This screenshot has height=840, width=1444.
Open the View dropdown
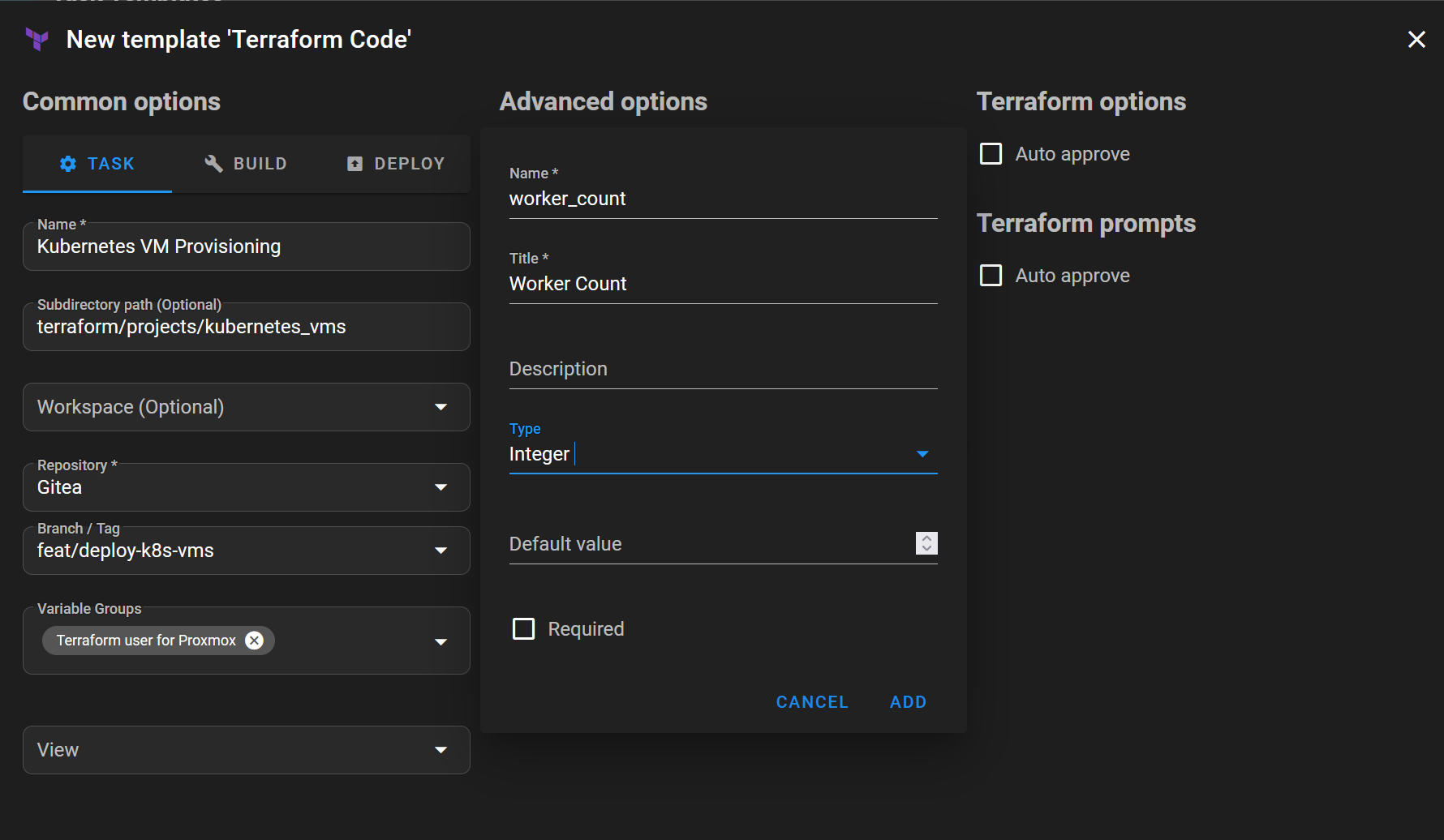click(247, 750)
